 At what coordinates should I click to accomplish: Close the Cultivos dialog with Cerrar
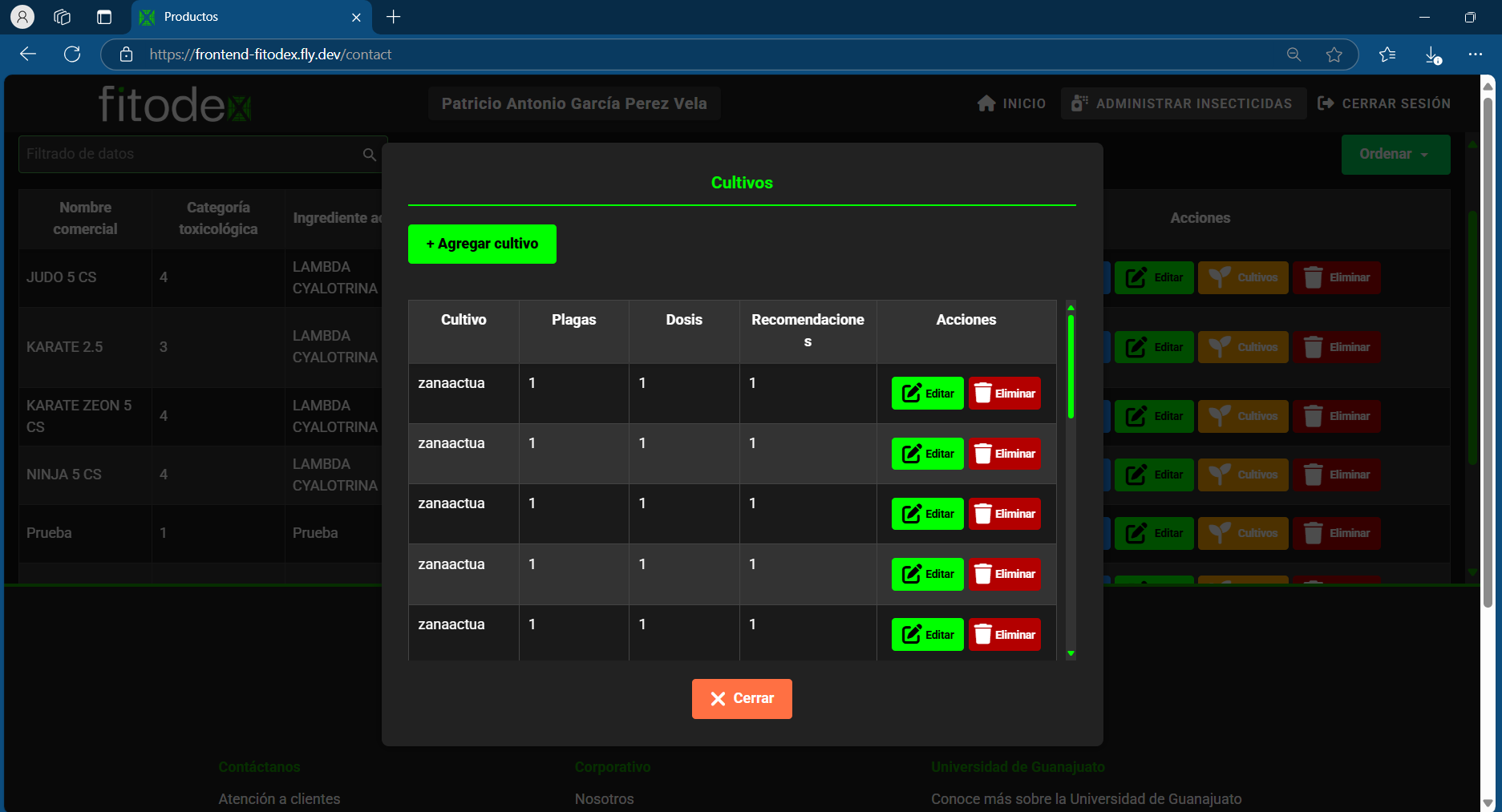742,699
